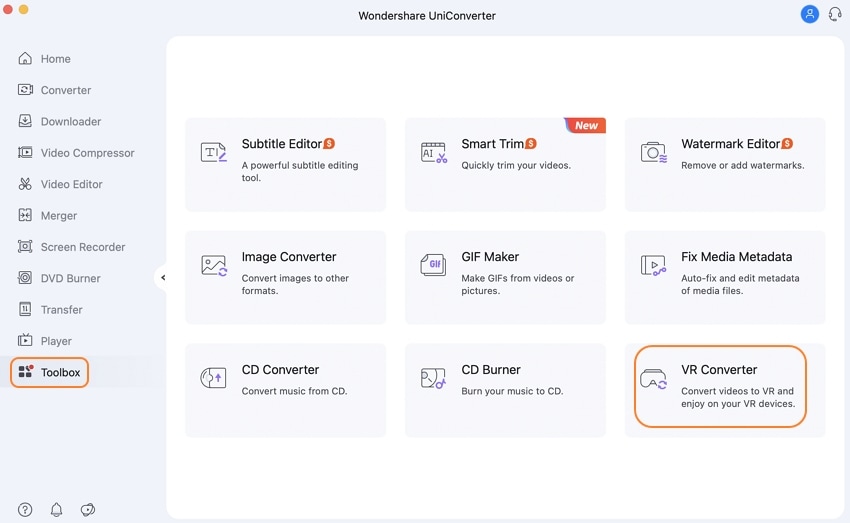The image size is (850, 523).
Task: Click "A powerful subtitle editing tool." text
Action: point(300,171)
